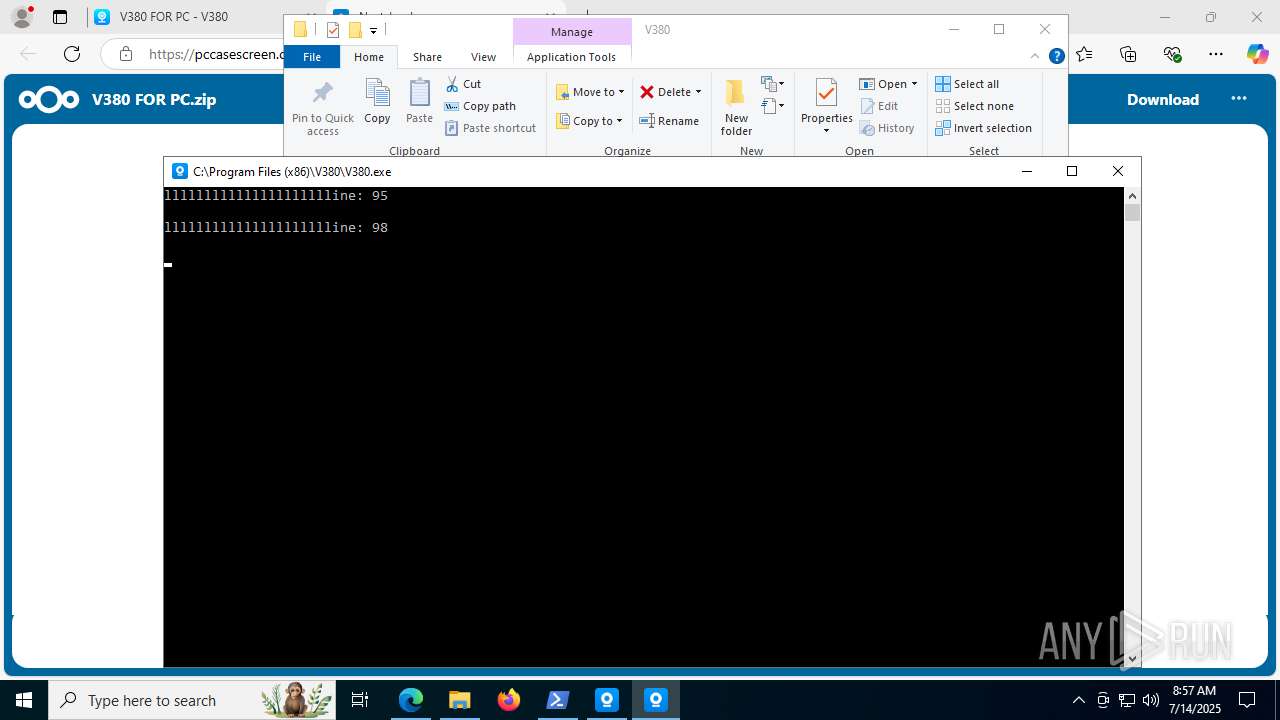Open File Explorer help question mark

[1056, 57]
